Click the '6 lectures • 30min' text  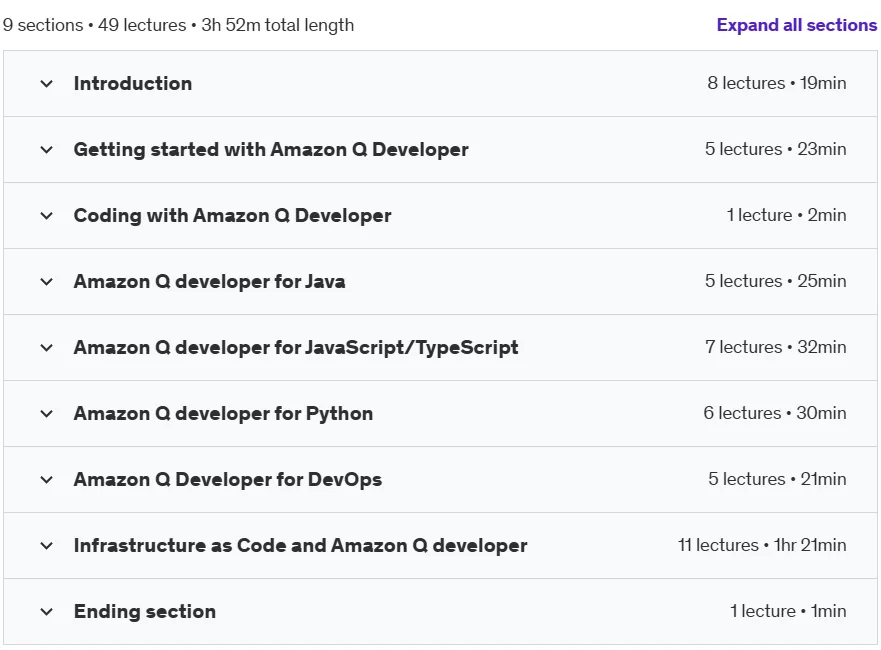[775, 413]
